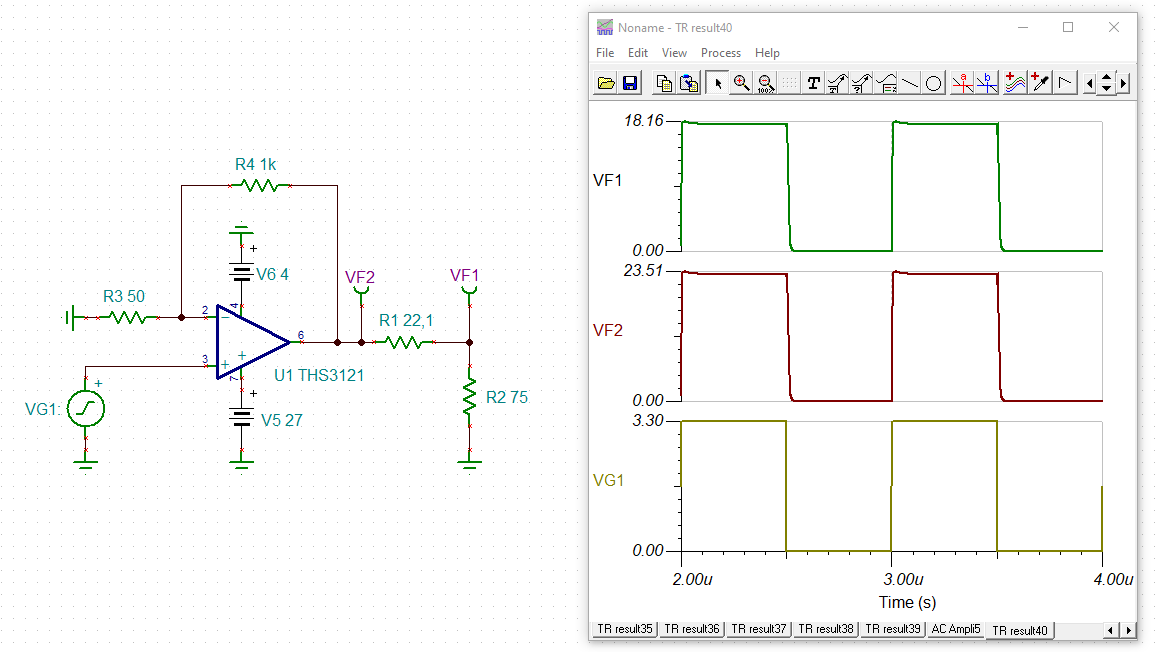Click the zoom 100% magnifier icon

pyautogui.click(x=766, y=83)
